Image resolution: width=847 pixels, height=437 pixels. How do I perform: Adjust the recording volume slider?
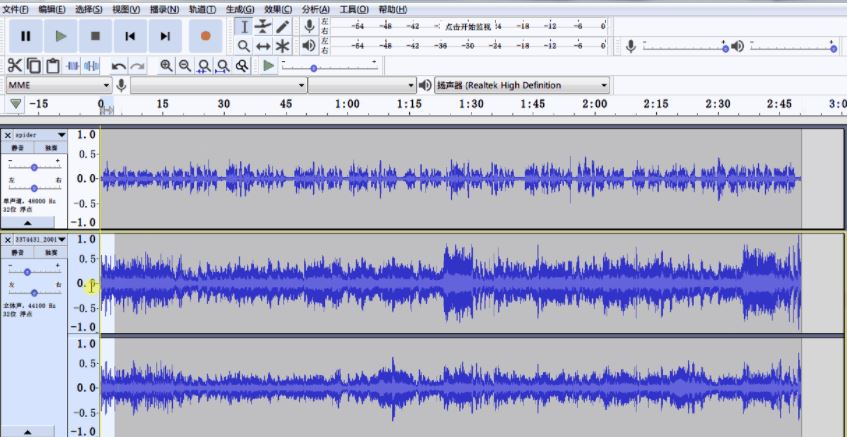coord(725,49)
